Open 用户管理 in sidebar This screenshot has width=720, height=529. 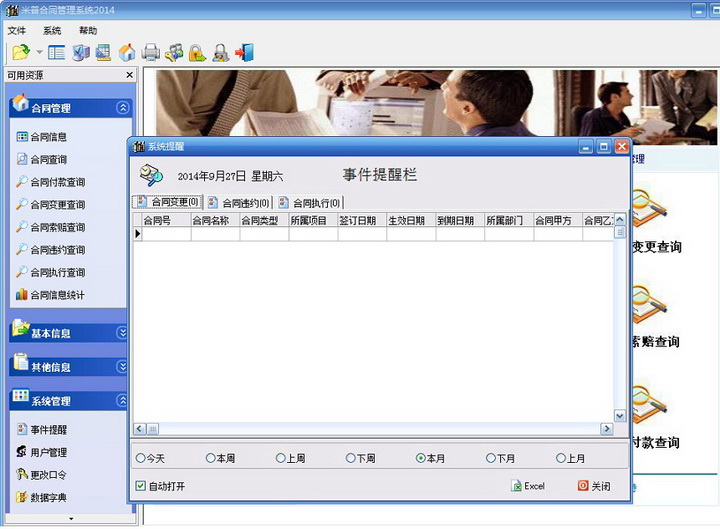pyautogui.click(x=42, y=452)
